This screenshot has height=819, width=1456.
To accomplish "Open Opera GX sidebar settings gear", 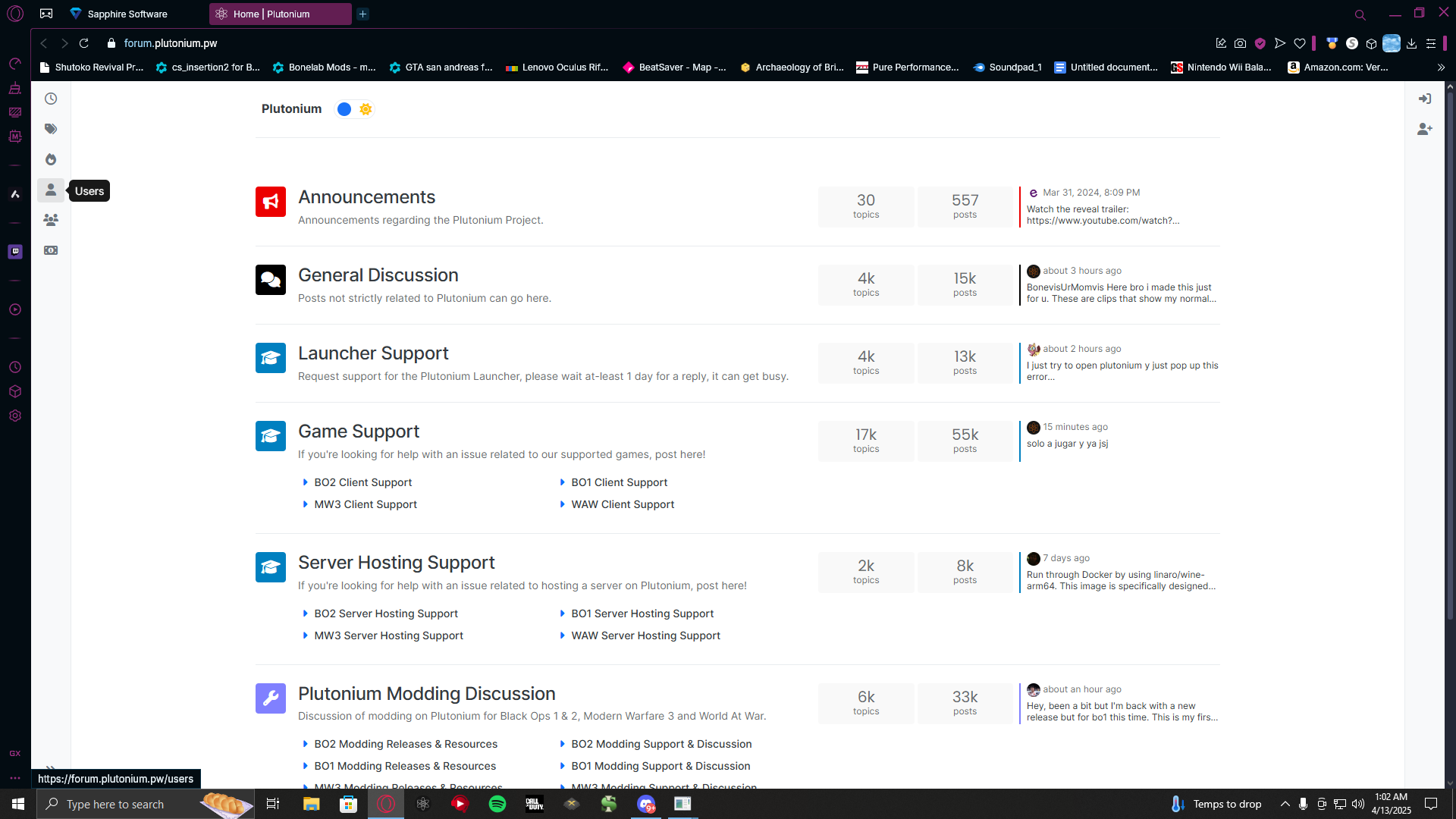I will [15, 416].
